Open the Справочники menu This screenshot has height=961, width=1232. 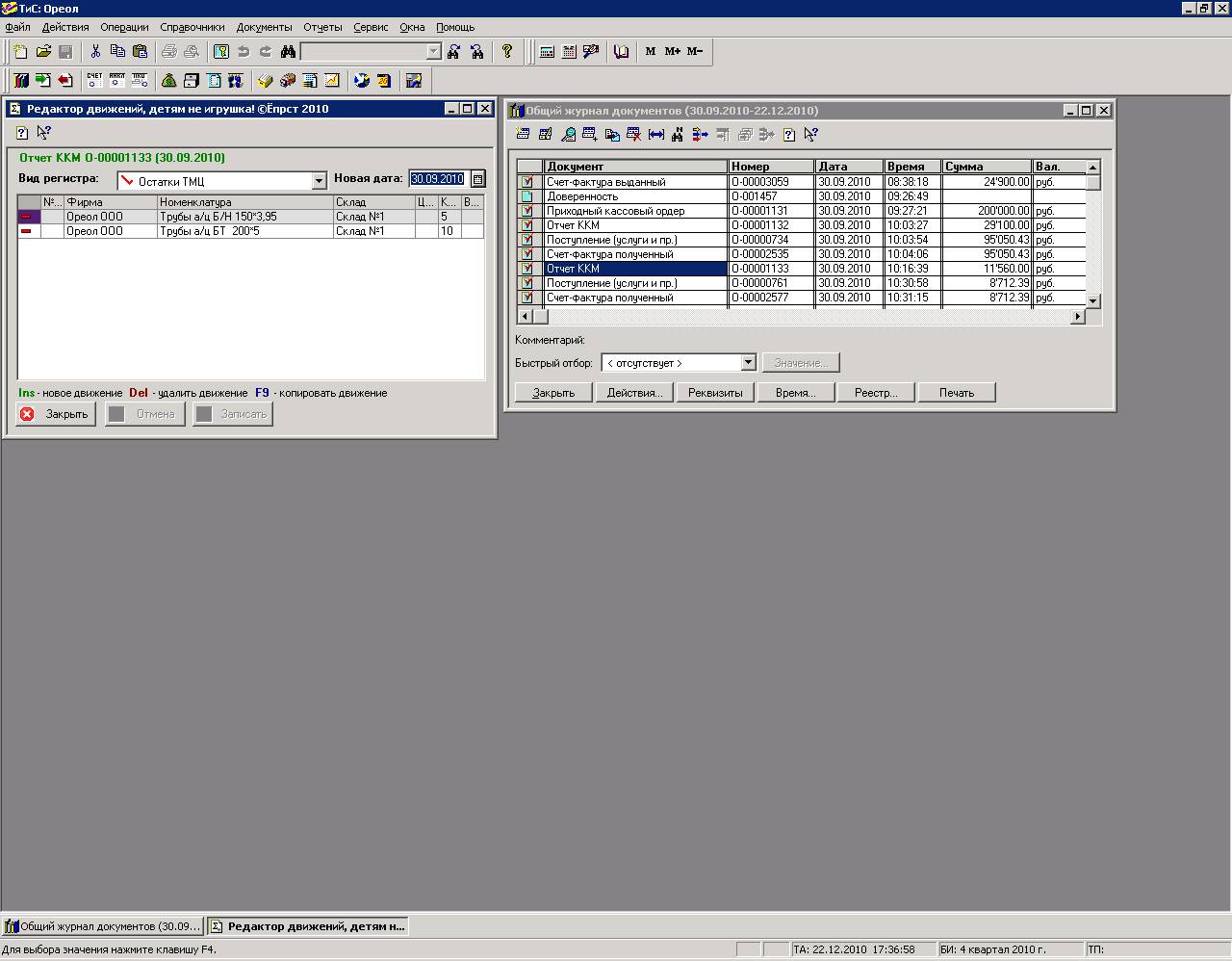coord(192,27)
